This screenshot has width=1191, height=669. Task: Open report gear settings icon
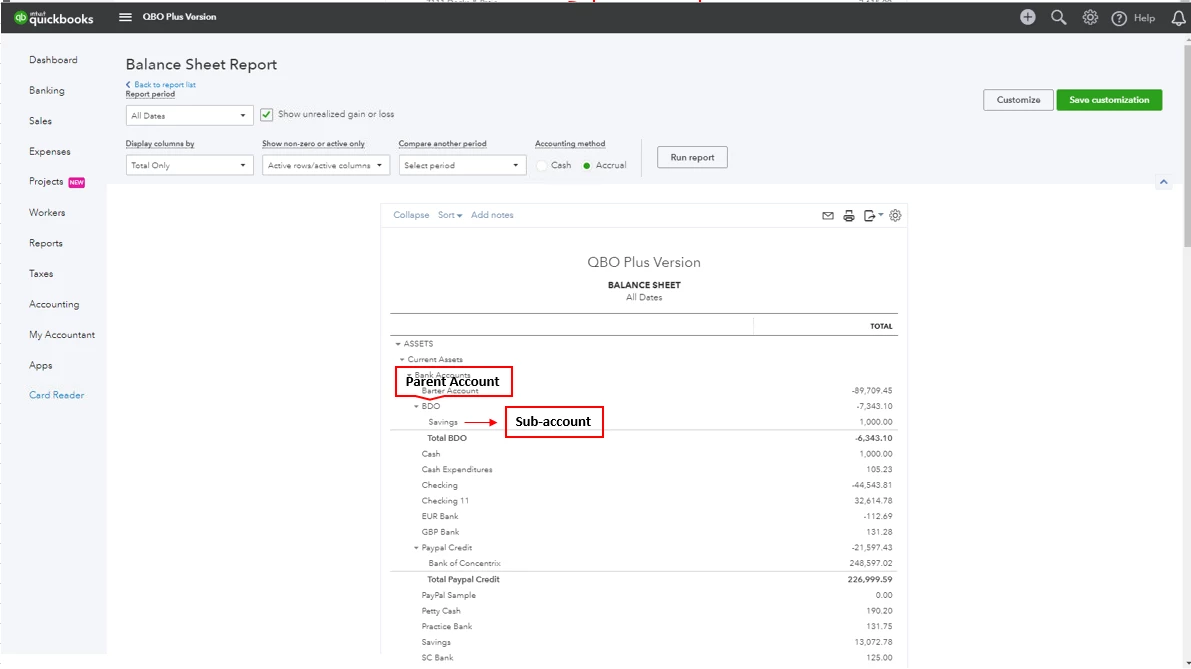pyautogui.click(x=896, y=216)
